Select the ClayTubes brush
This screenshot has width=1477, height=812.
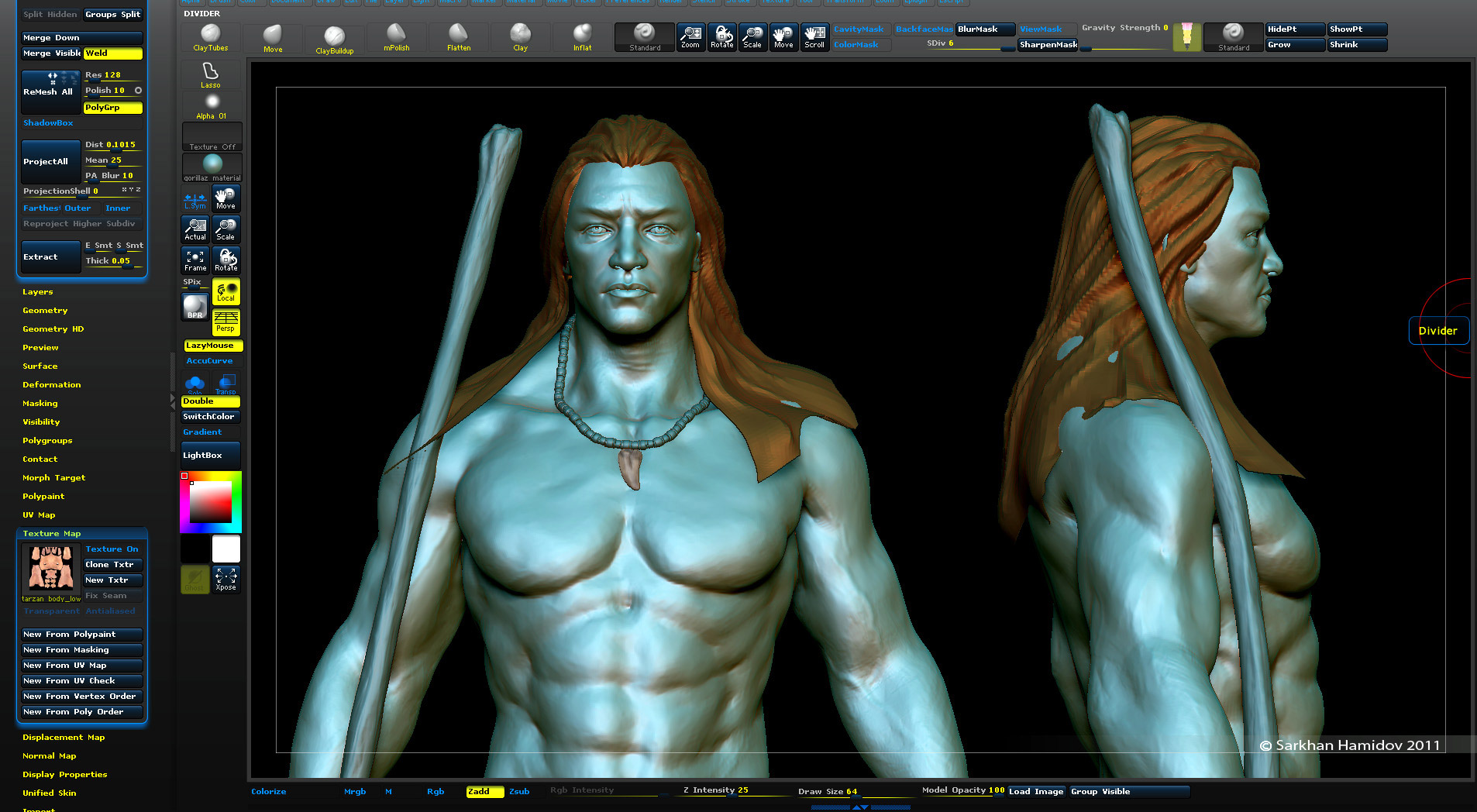coord(210,38)
